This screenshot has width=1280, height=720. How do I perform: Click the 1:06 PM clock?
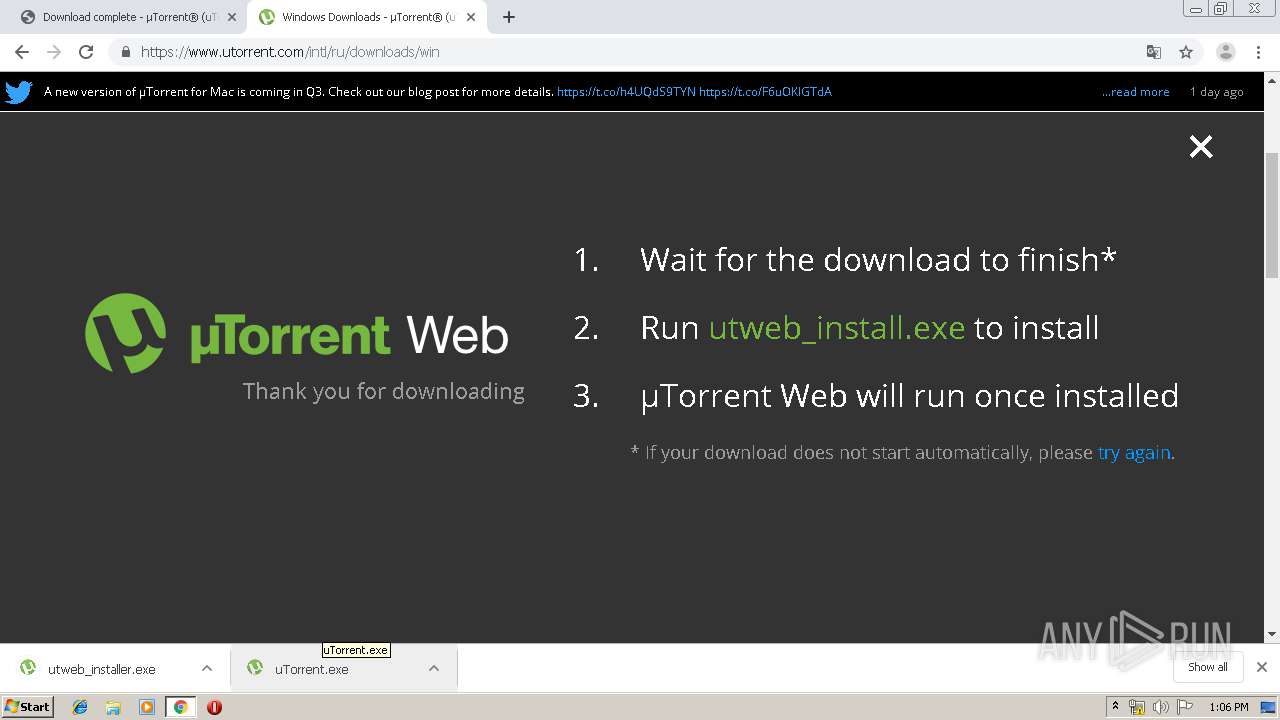pos(1229,707)
